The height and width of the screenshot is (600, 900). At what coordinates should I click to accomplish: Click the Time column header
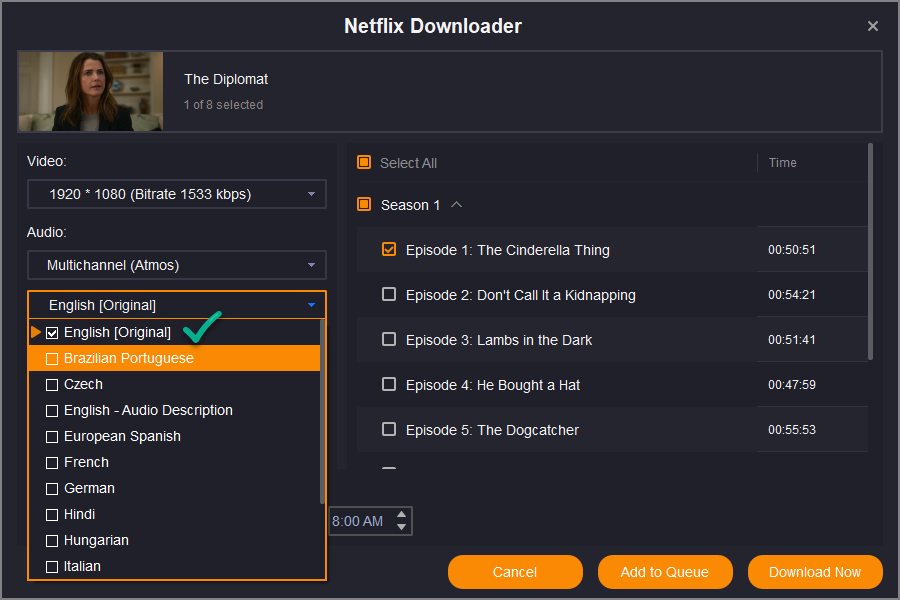pos(782,163)
